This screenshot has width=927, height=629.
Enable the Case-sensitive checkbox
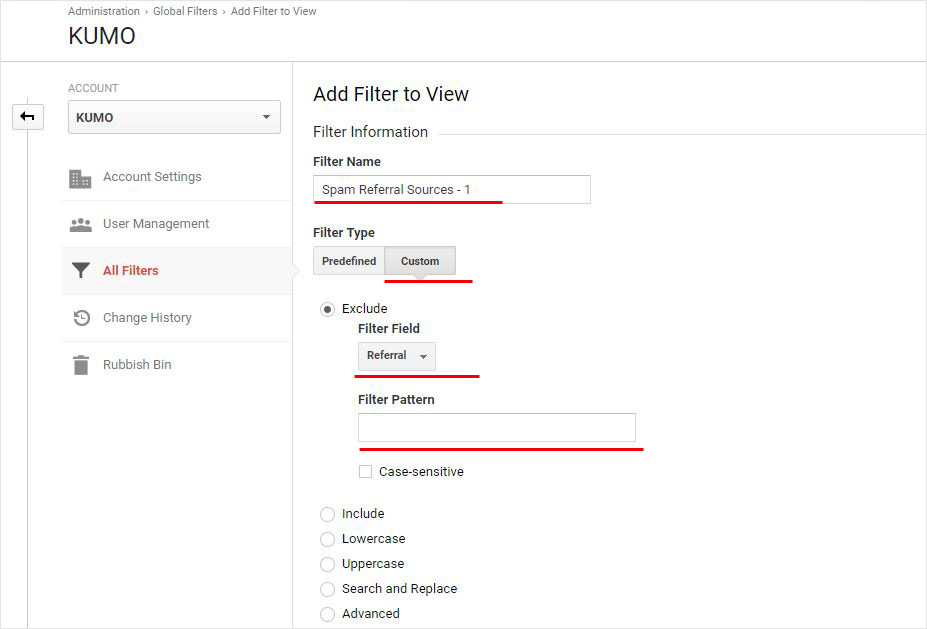(x=365, y=471)
